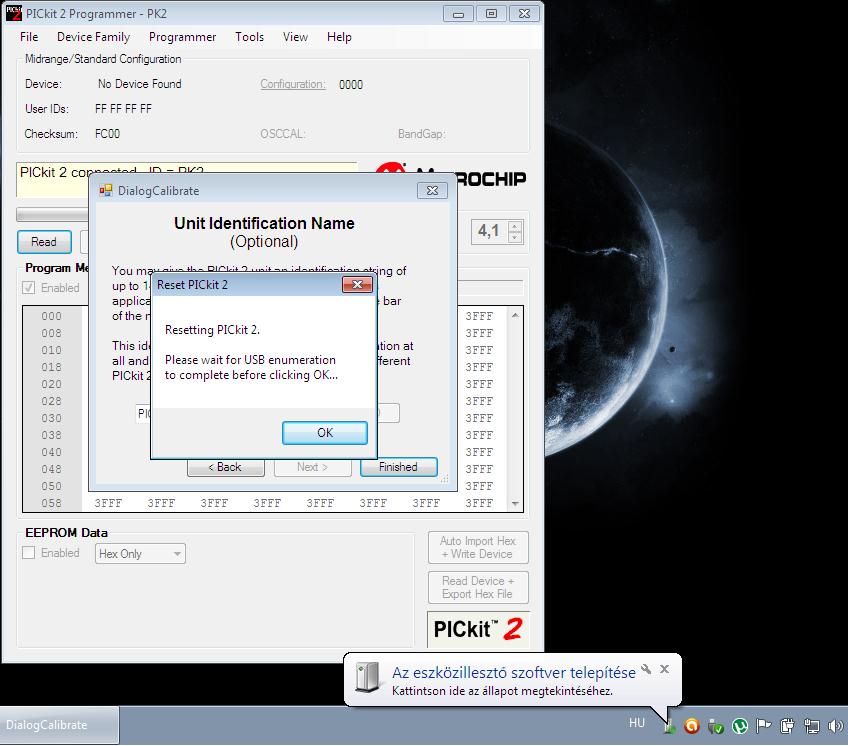The image size is (848, 746).
Task: Click the Finished button in DialogCalibrate
Action: pos(399,467)
